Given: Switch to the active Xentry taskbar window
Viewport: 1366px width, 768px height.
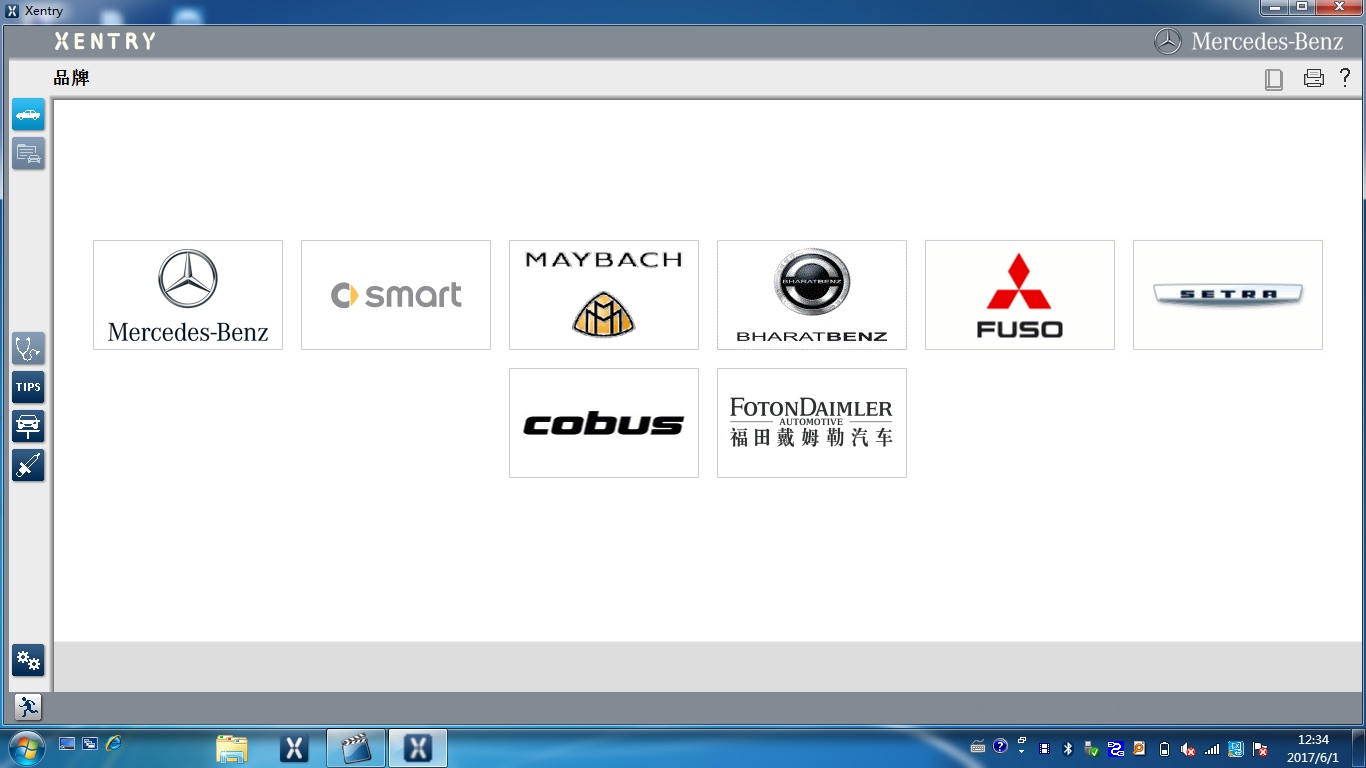Looking at the screenshot, I should 418,748.
